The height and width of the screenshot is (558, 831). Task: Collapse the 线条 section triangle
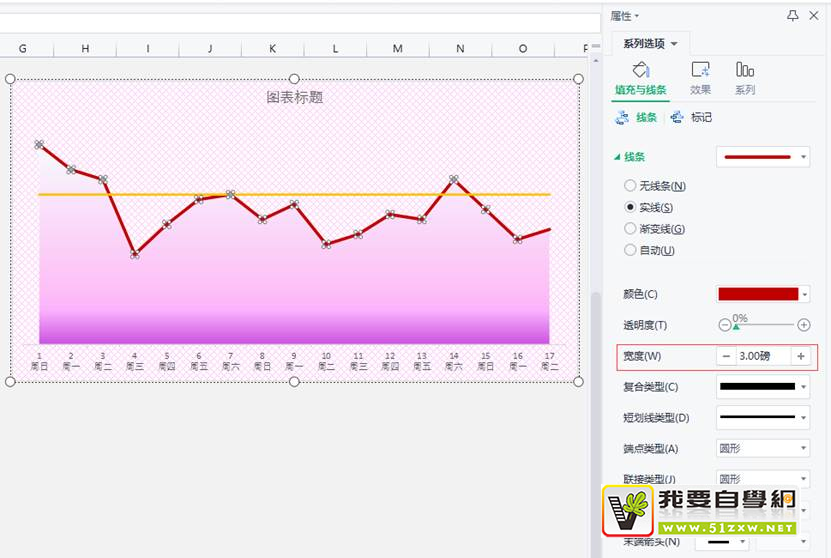[617, 157]
